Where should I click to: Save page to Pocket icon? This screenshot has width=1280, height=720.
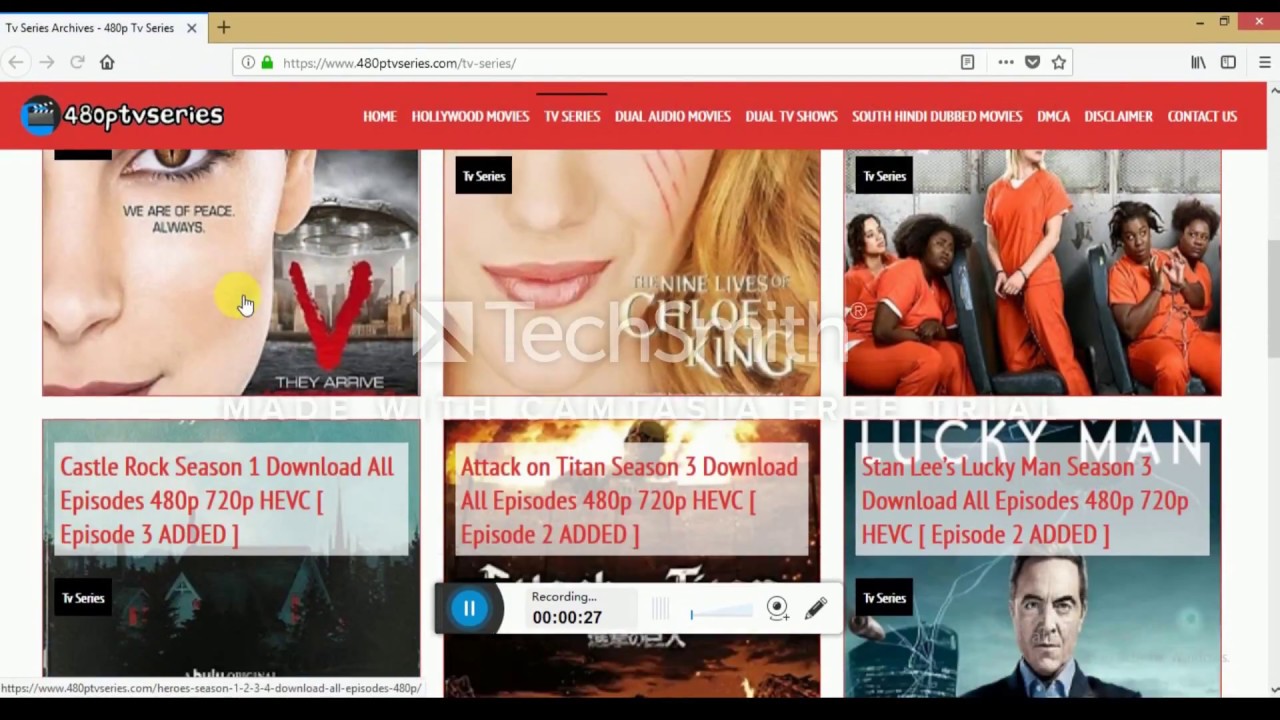(x=1033, y=62)
